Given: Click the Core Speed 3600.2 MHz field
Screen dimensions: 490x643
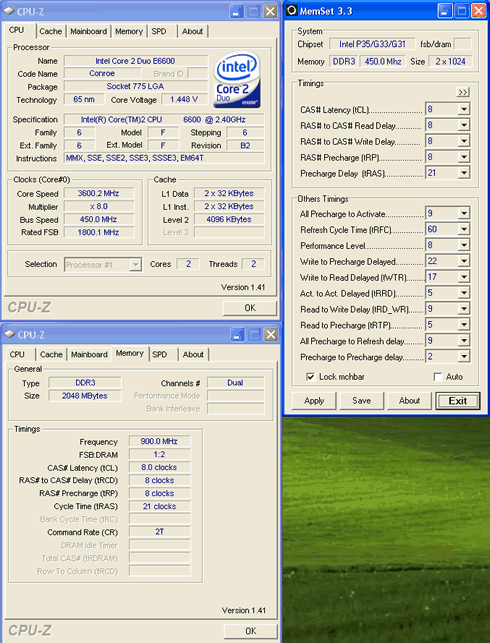Looking at the screenshot, I should 99,194.
